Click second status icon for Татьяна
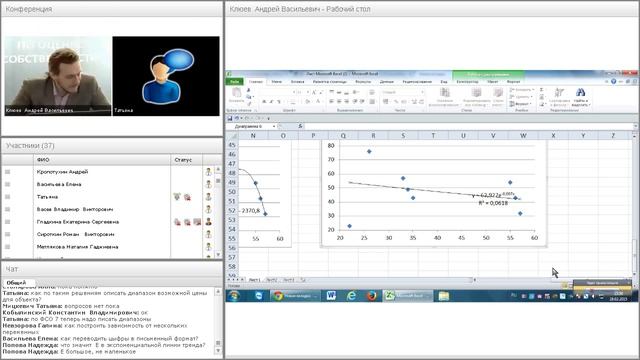 187,197
